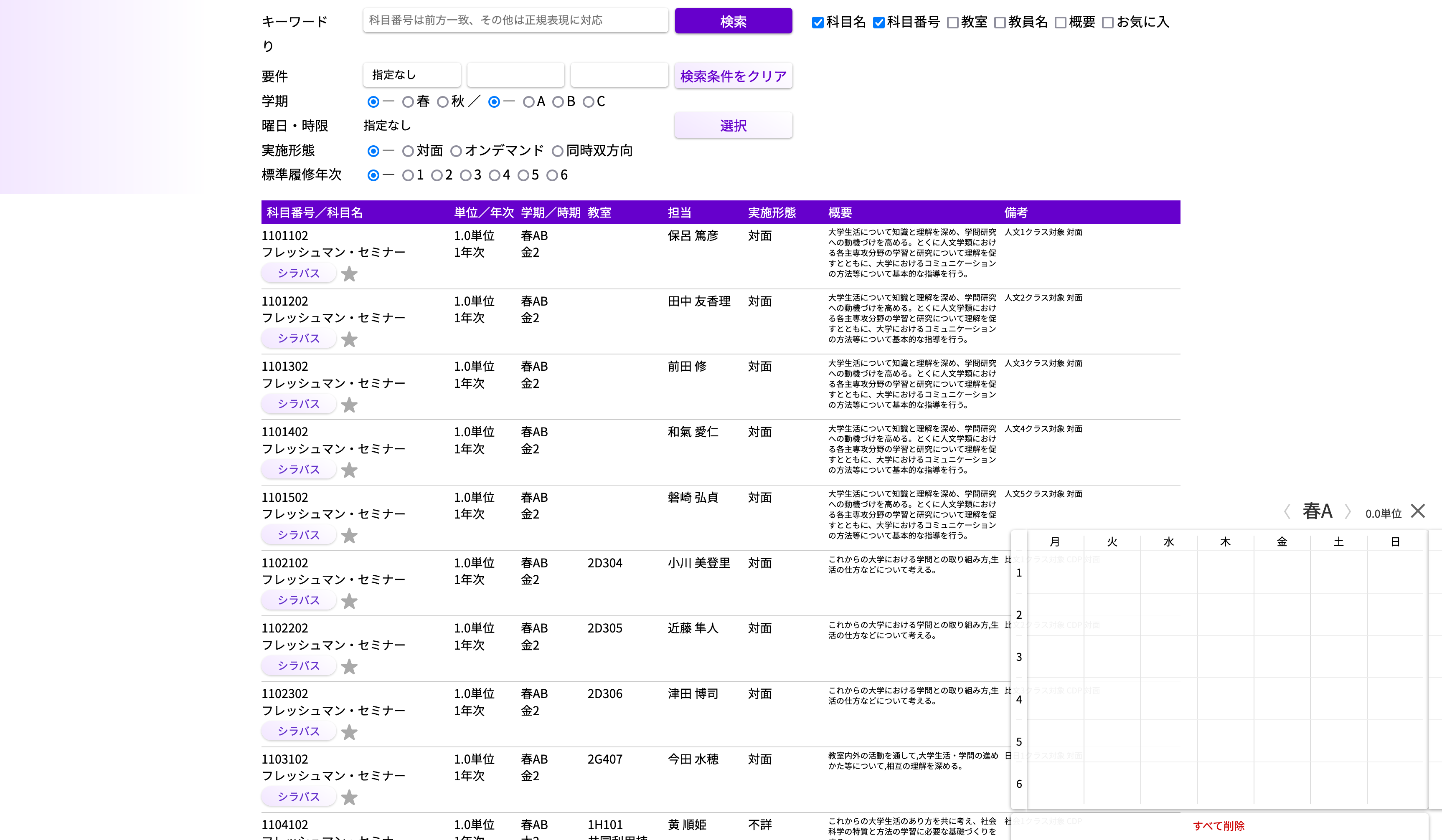Focus the keyword search input field

(x=515, y=20)
